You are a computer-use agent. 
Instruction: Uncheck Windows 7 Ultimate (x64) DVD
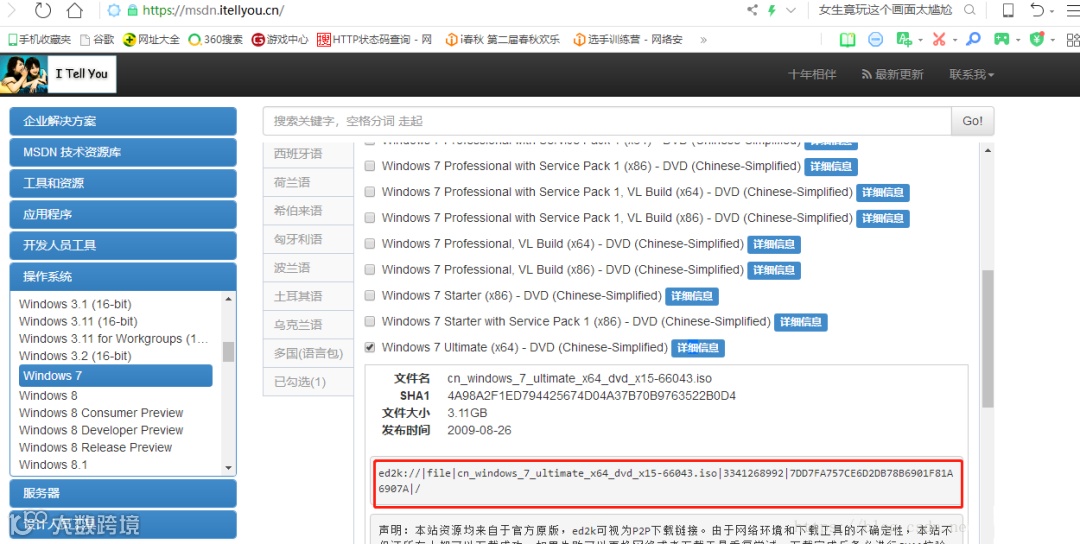click(370, 347)
